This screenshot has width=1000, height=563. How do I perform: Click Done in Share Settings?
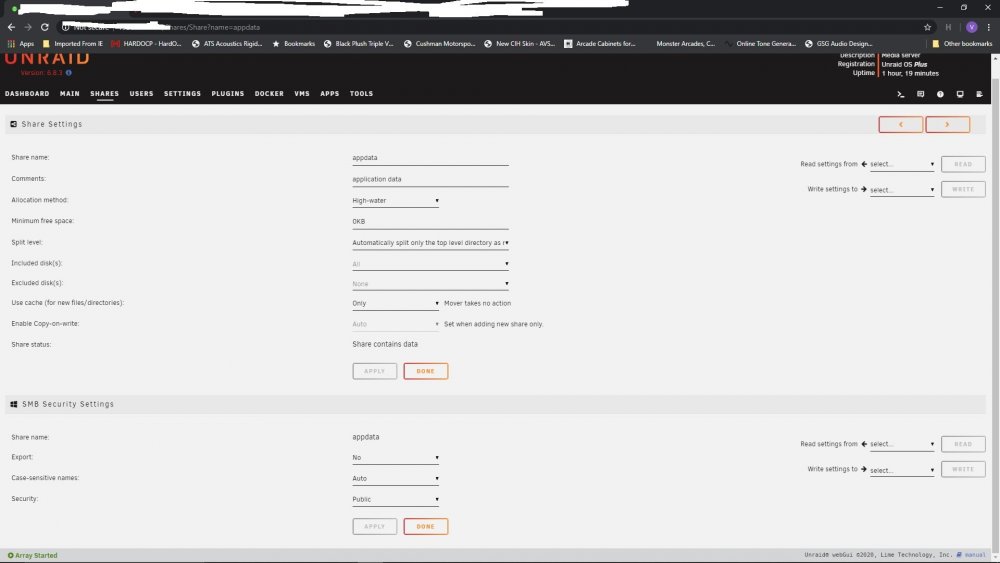(x=425, y=371)
